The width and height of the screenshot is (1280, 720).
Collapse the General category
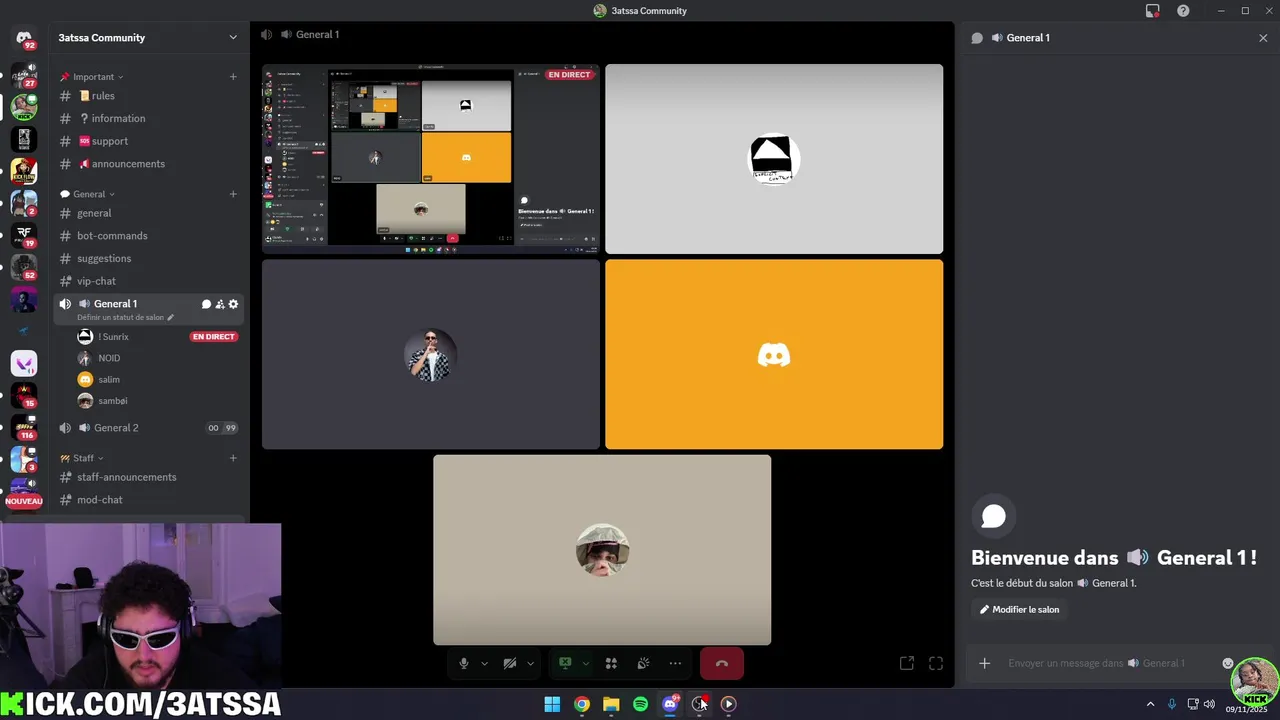tap(88, 194)
